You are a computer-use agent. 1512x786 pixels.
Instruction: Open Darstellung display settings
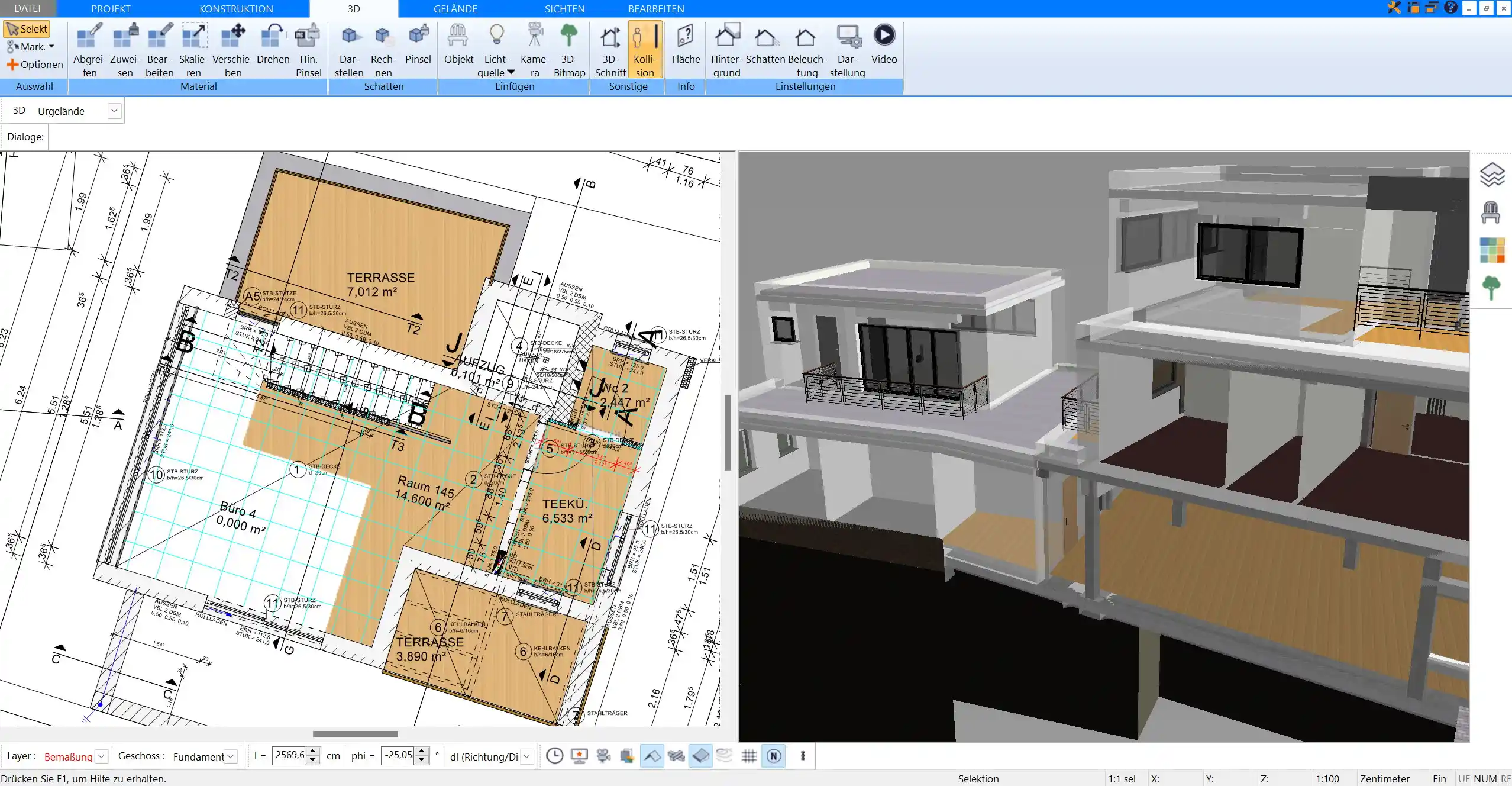tap(847, 50)
